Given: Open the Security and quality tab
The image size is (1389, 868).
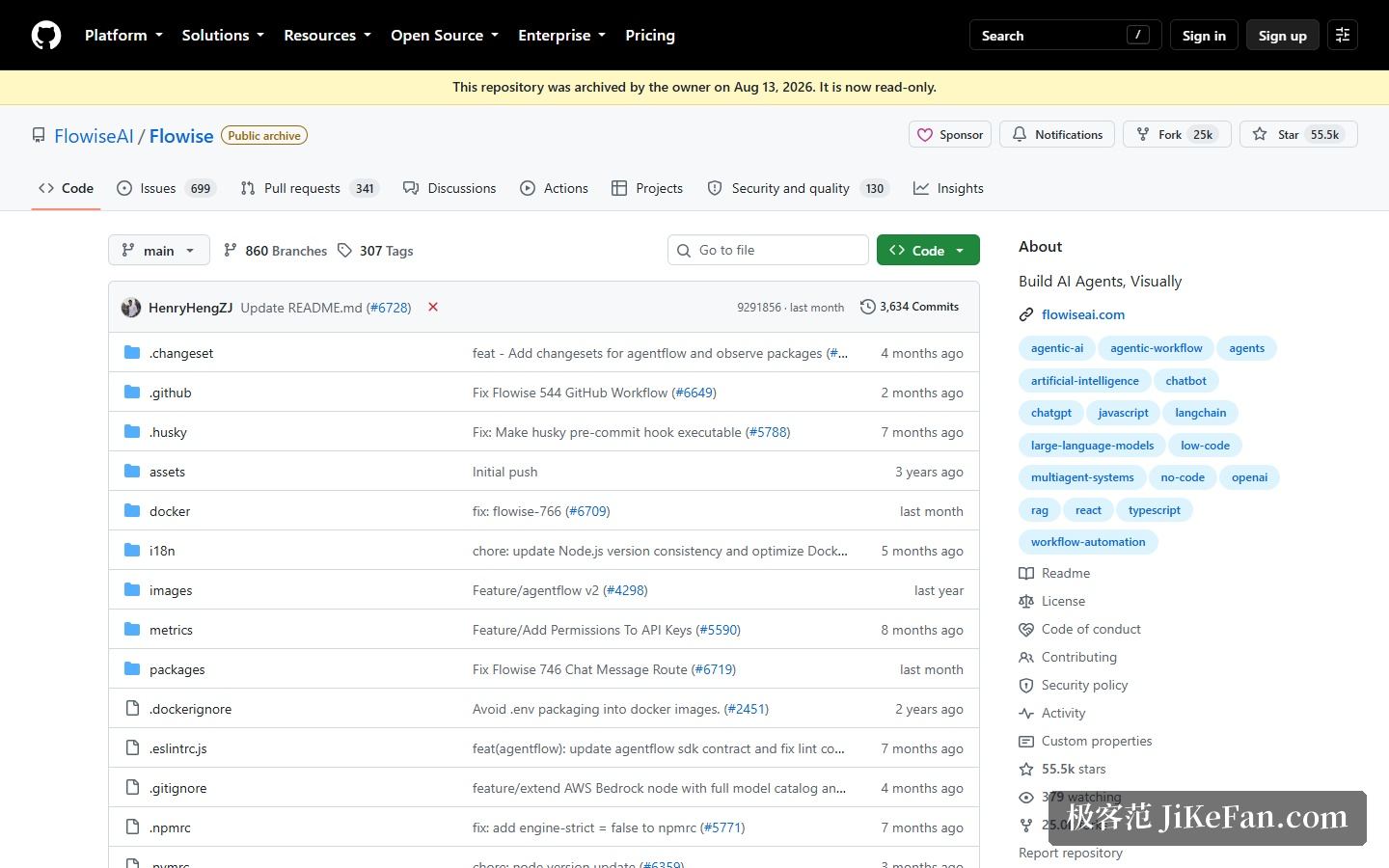Looking at the screenshot, I should (799, 188).
